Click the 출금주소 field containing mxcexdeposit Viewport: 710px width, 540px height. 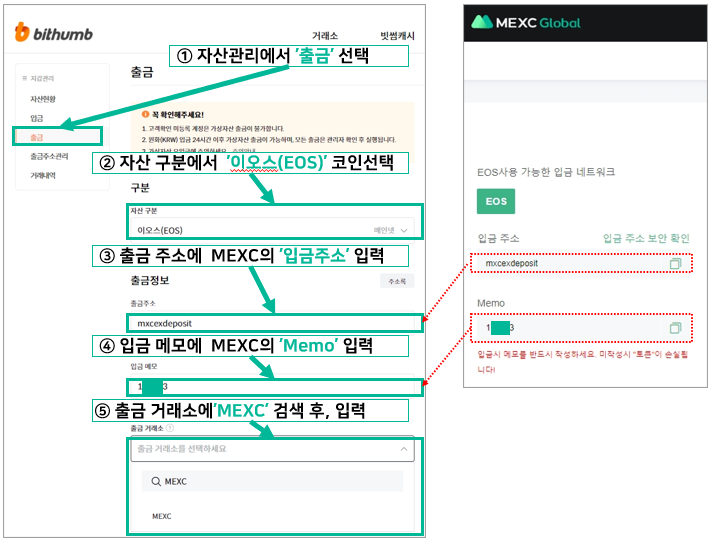click(273, 323)
